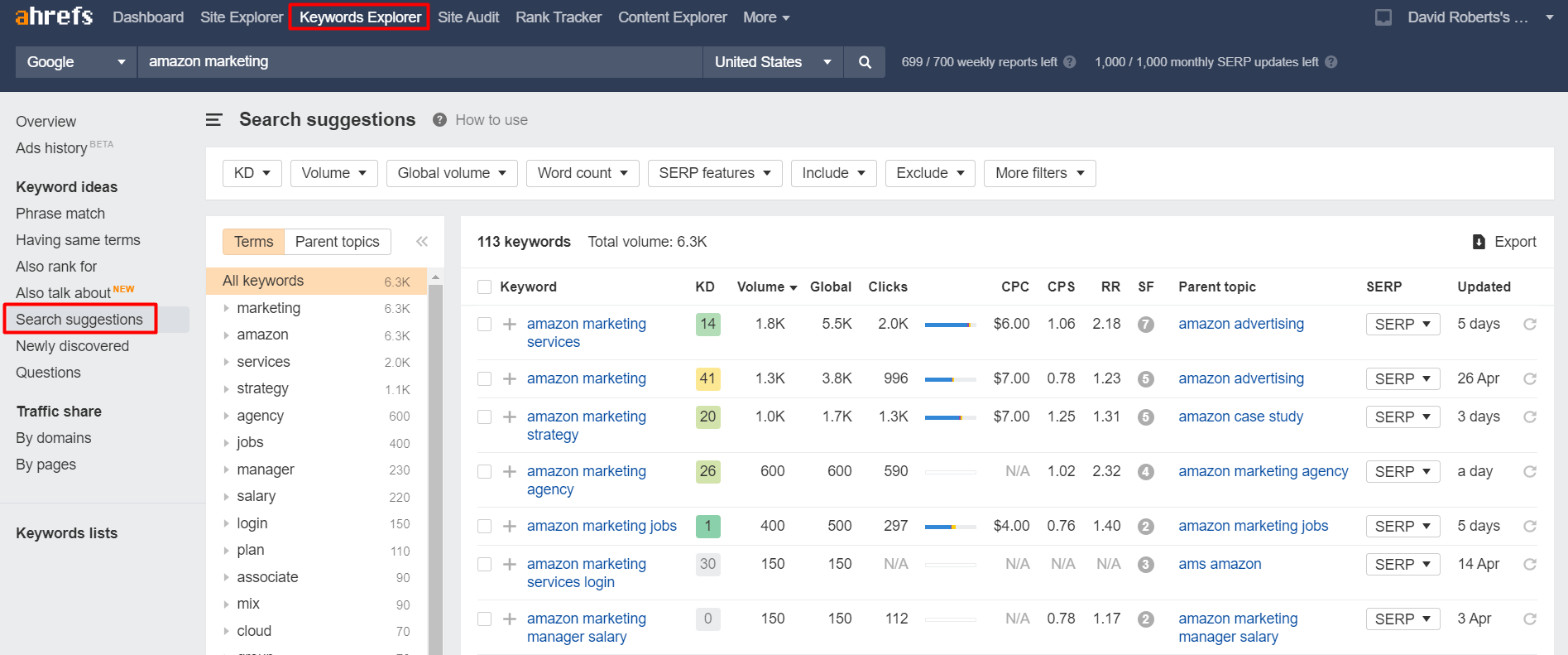The image size is (1568, 655).
Task: Open the KD filter dropdown
Action: point(252,173)
